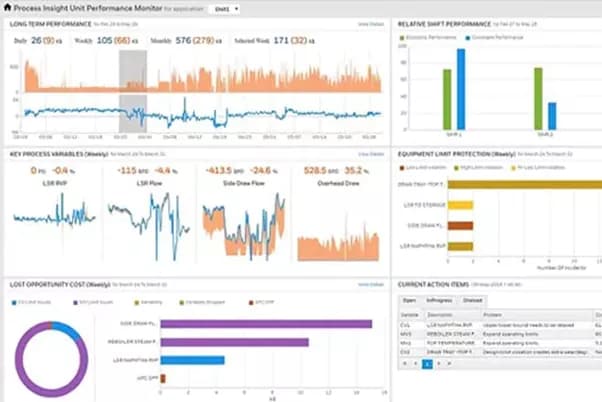Open View Details for Long Term Performance
This screenshot has width=602, height=402.
point(371,21)
